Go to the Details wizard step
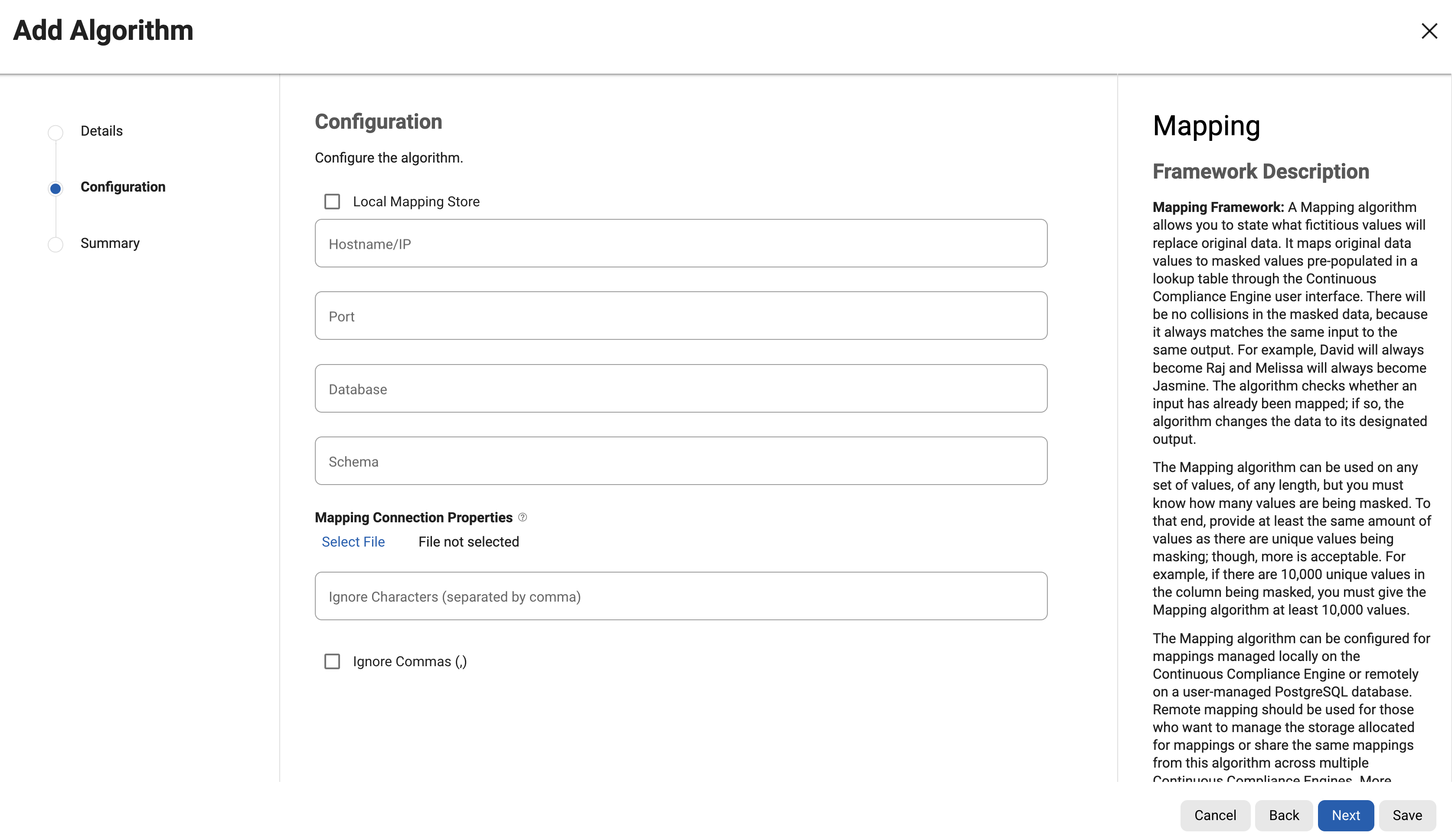Viewport: 1452px width, 840px height. (101, 131)
